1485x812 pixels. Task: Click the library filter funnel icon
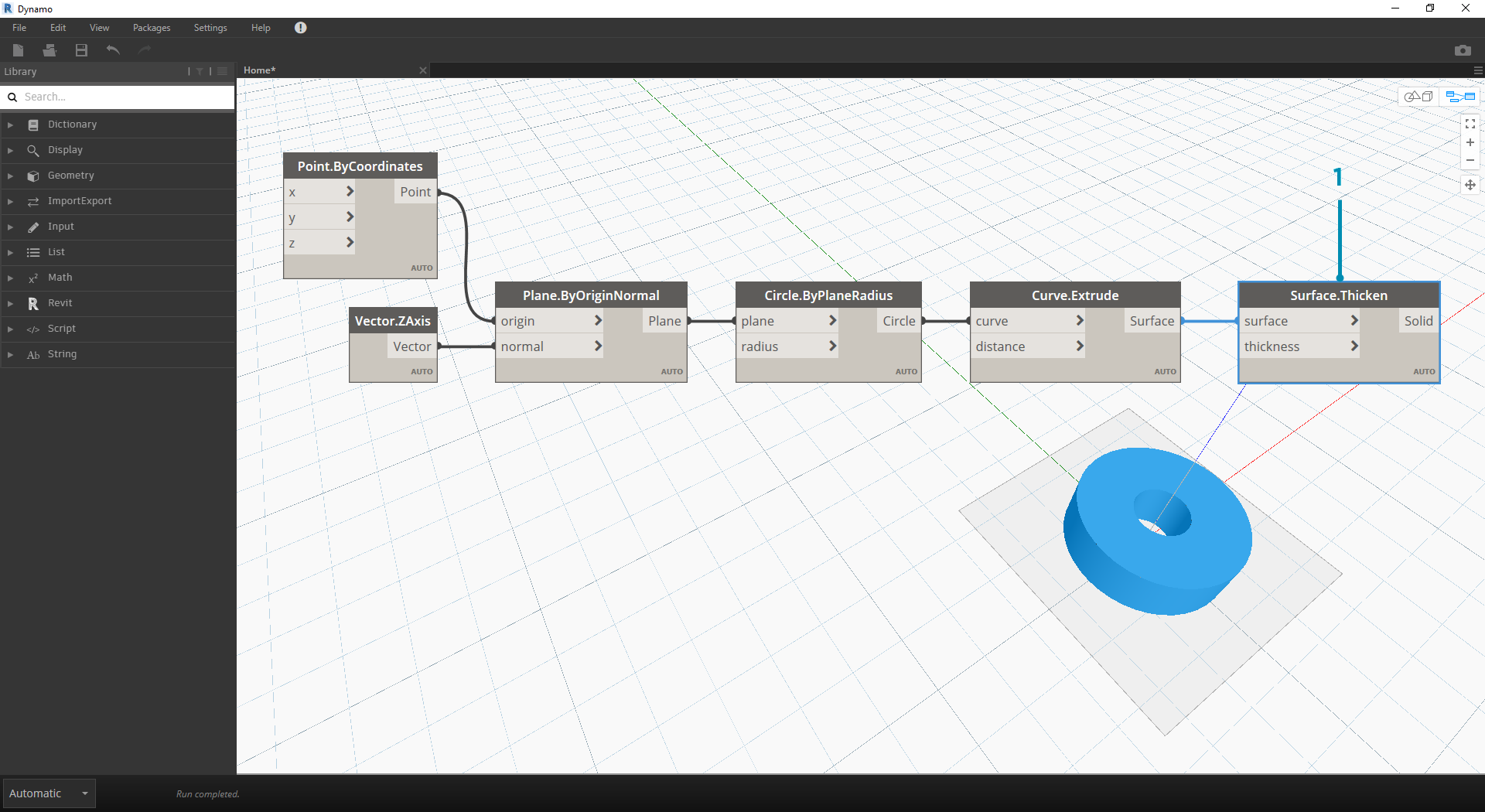[x=200, y=71]
